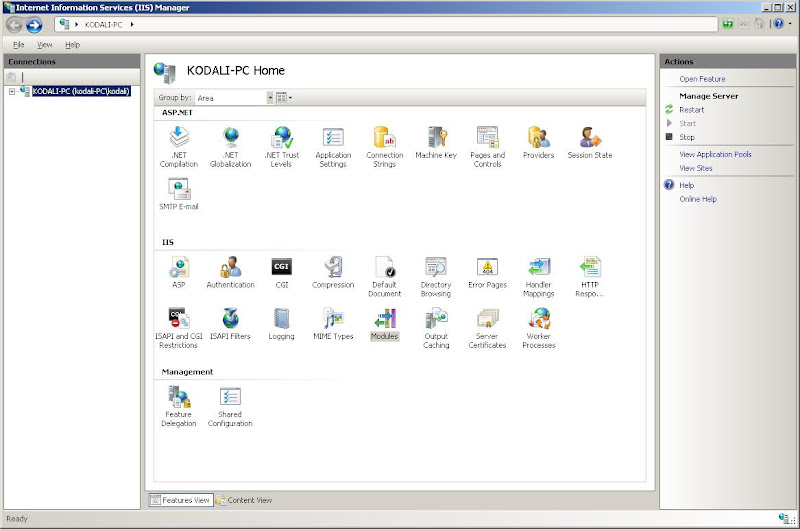The width and height of the screenshot is (800, 529).
Task: Open the ISAPI Filters feature
Action: point(231,324)
